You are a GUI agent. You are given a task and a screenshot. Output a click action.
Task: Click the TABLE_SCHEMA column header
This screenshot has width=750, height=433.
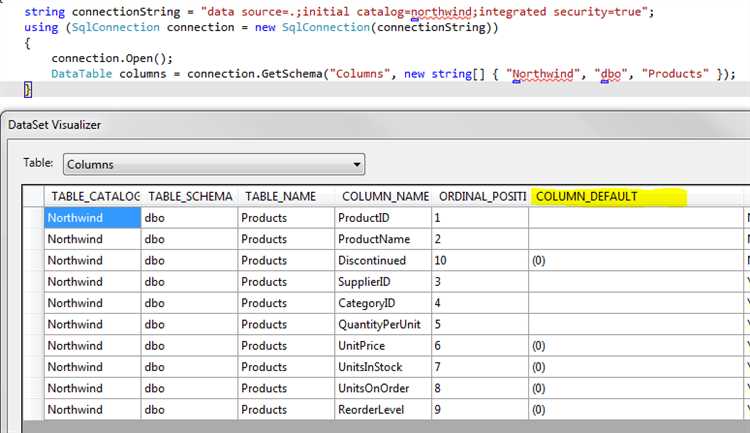(190, 196)
